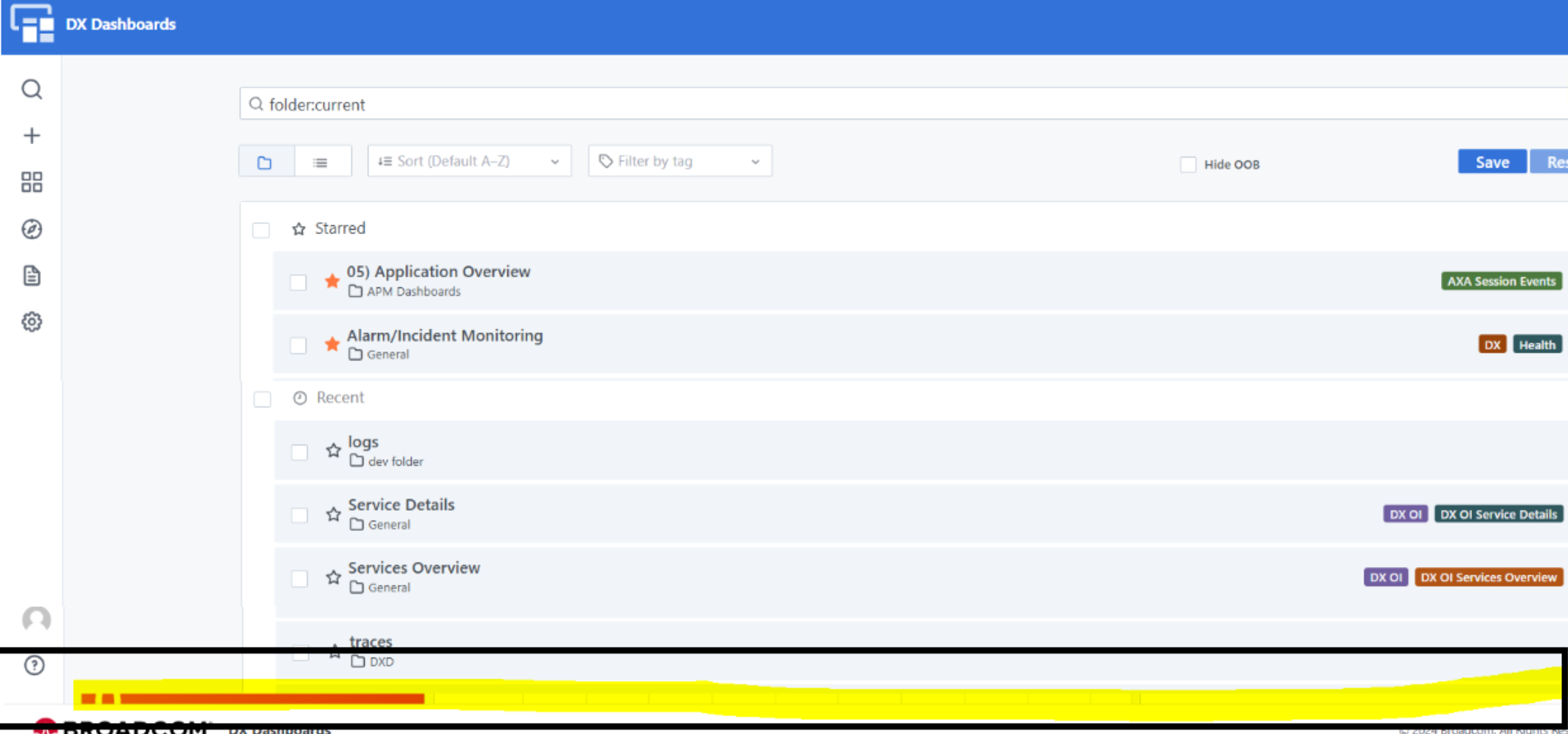This screenshot has height=734, width=1568.
Task: Open the Sort (Default A-Z) dropdown
Action: 470,161
